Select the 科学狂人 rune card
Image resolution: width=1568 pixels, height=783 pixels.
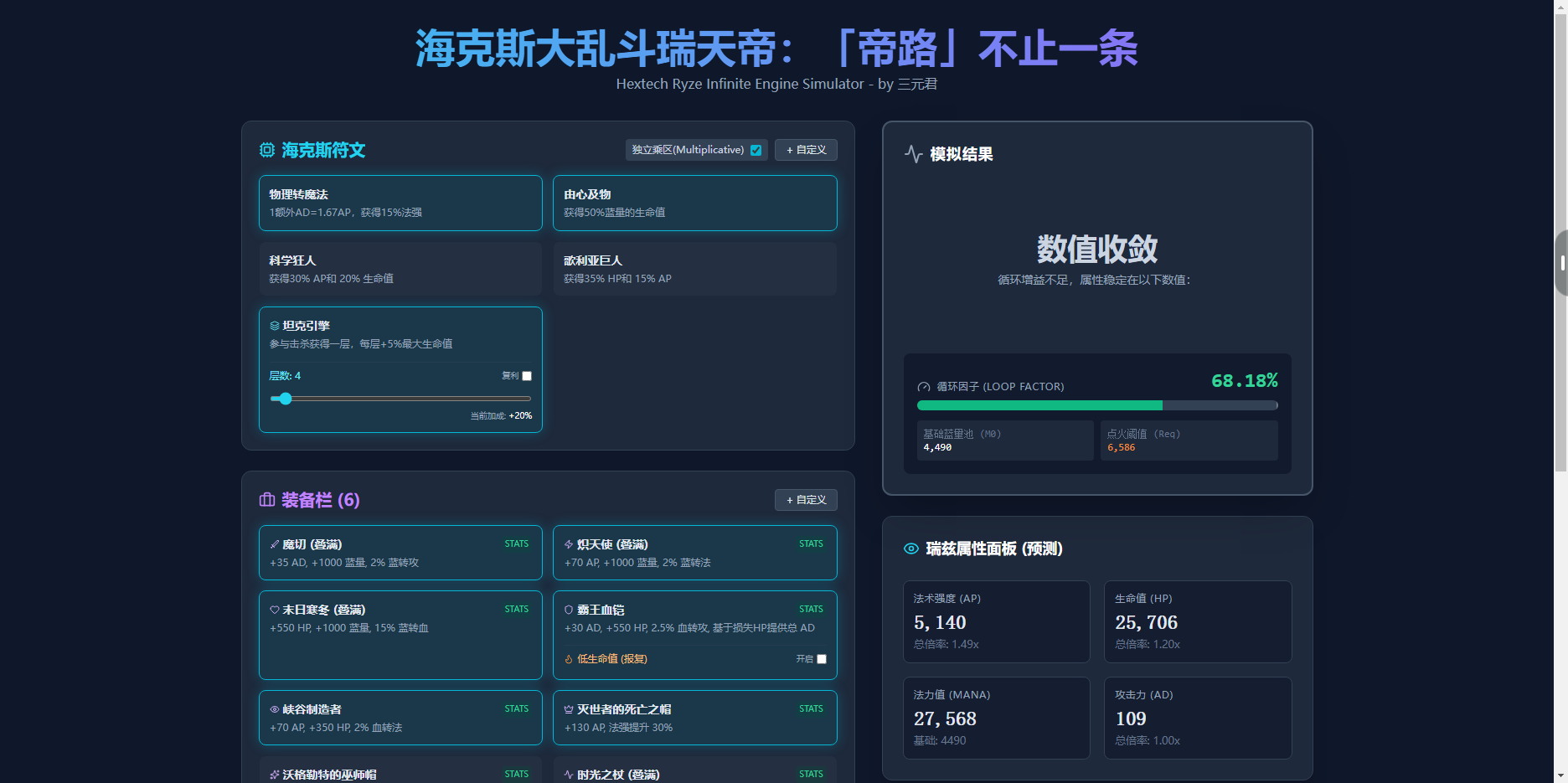coord(400,269)
